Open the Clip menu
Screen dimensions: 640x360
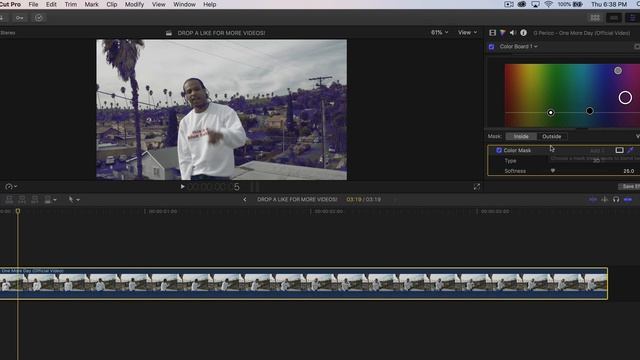[x=112, y=4]
